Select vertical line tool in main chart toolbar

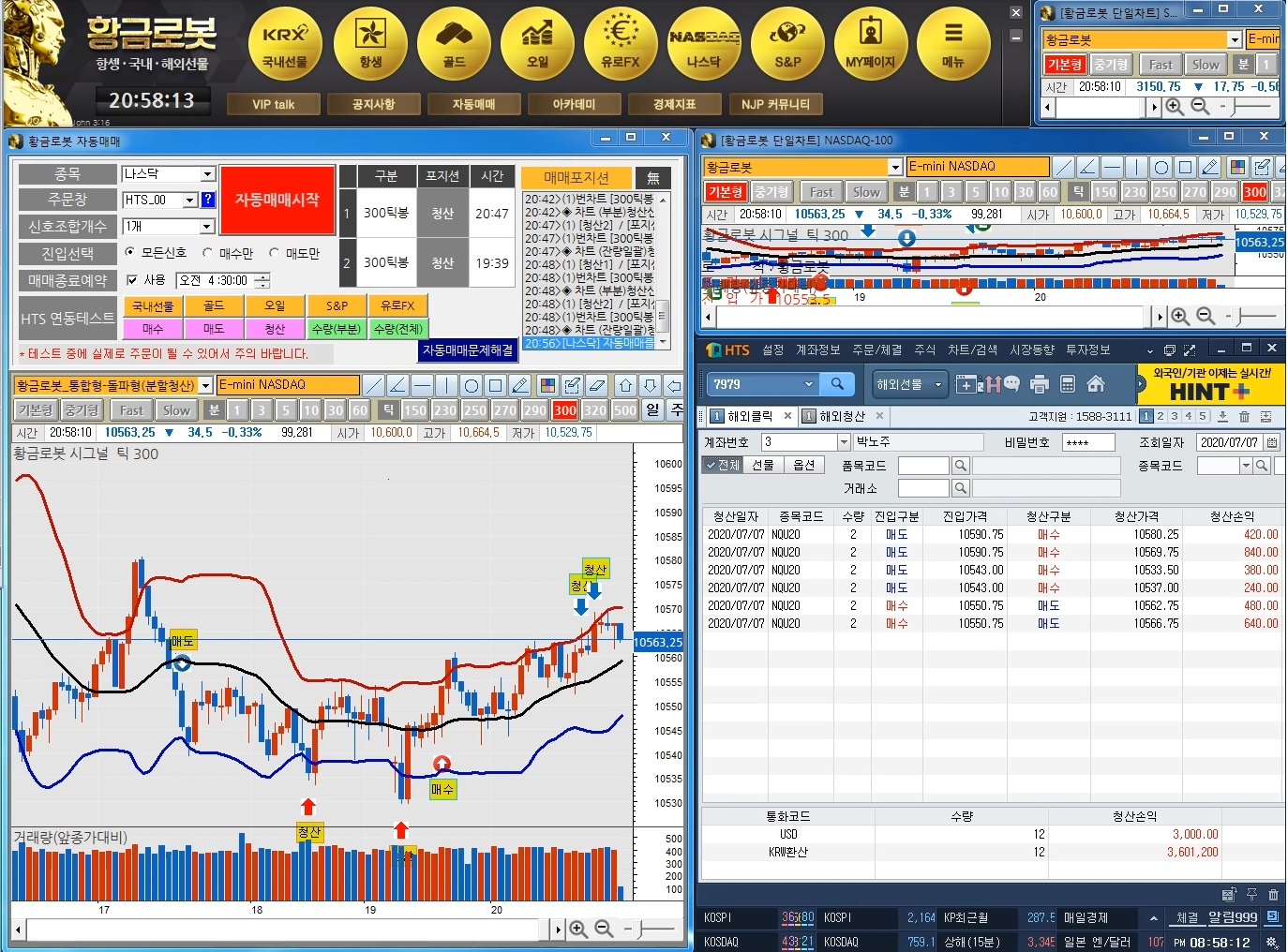447,385
